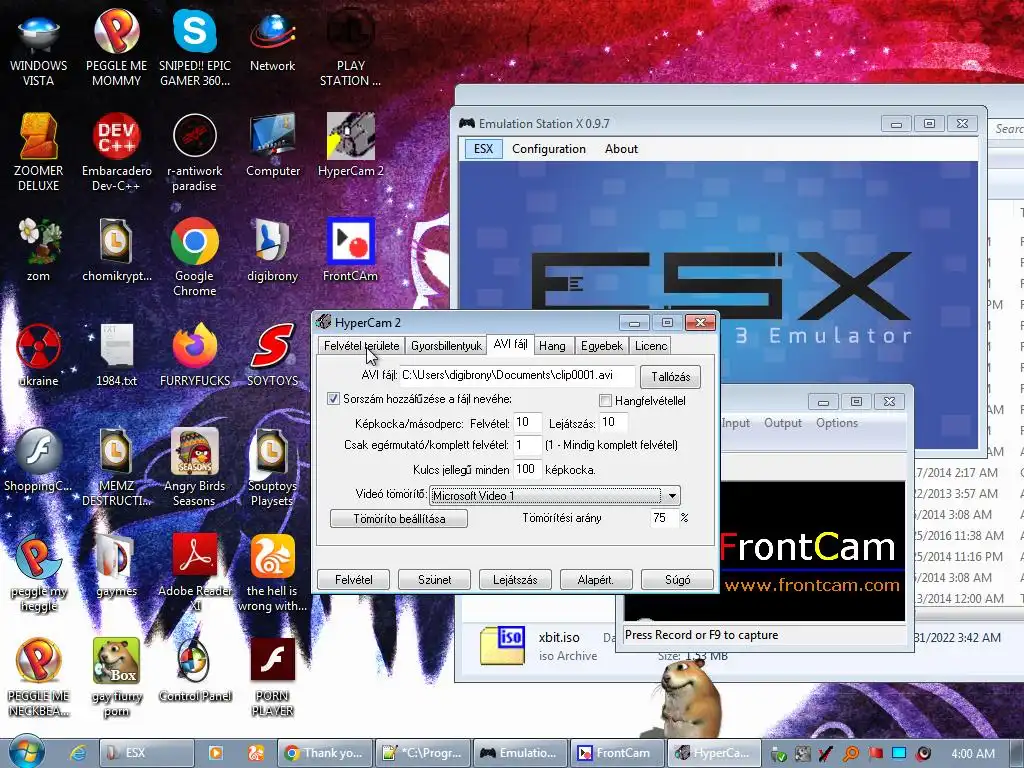Screen dimensions: 1024x768
Task: Click the AVI fájl path field
Action: (x=517, y=375)
